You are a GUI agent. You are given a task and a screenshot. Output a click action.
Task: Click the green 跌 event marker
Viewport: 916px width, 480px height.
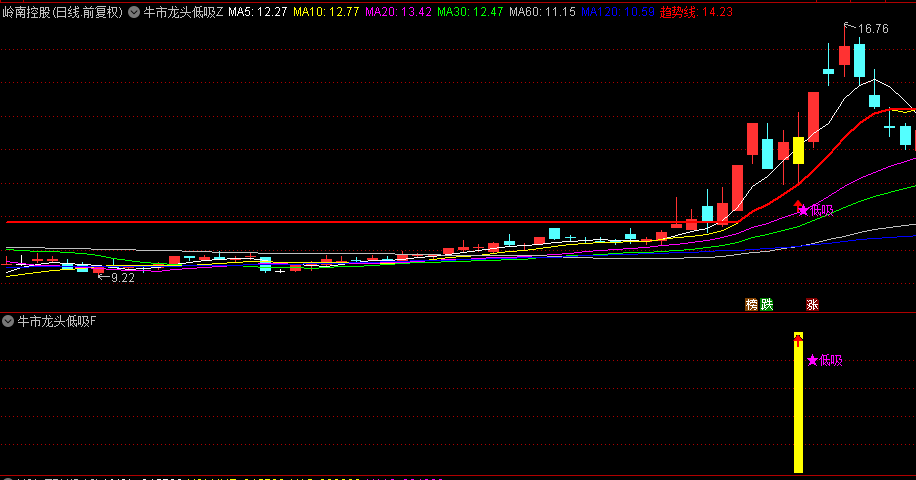click(766, 304)
